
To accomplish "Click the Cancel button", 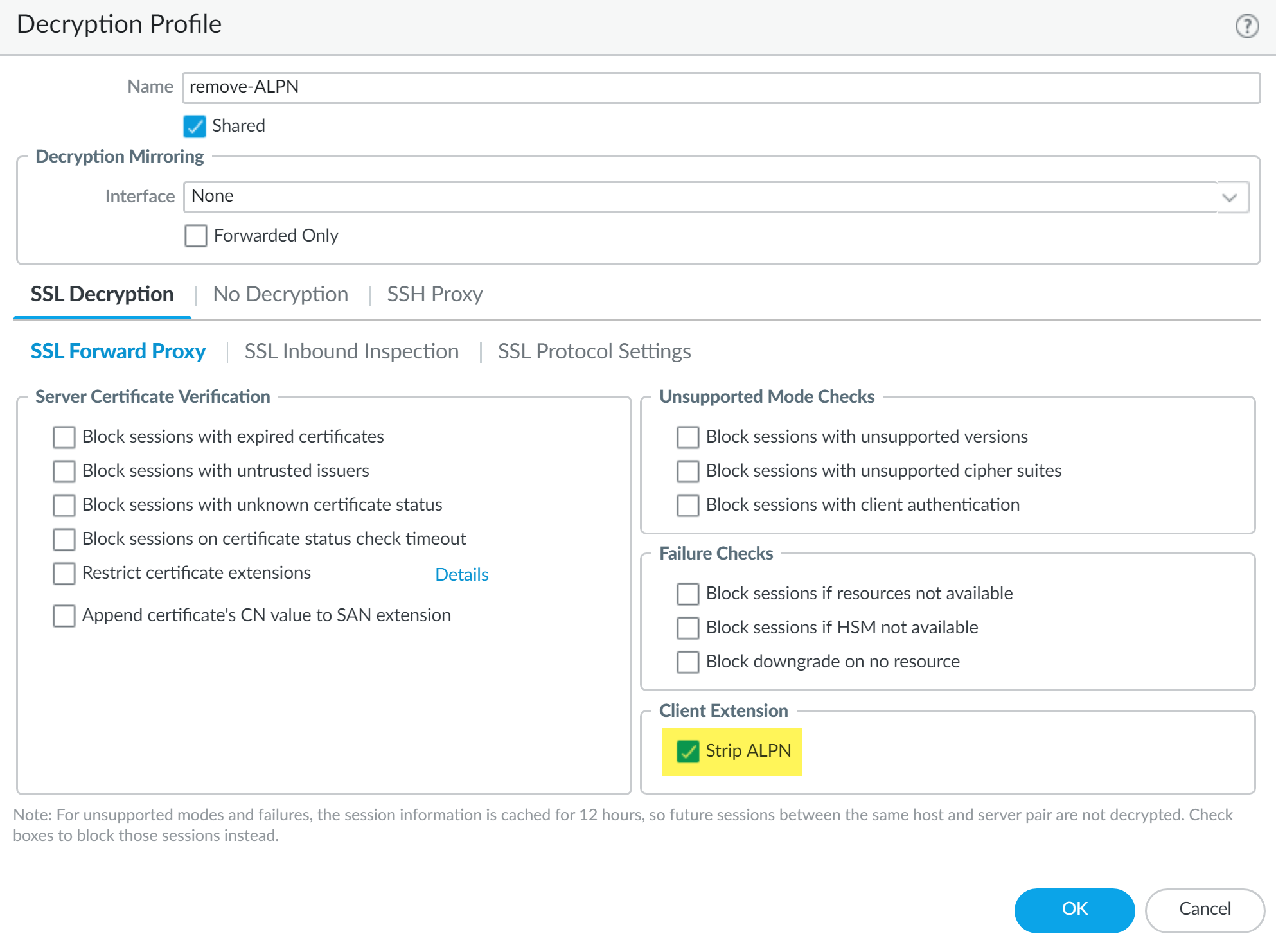I will click(1204, 909).
